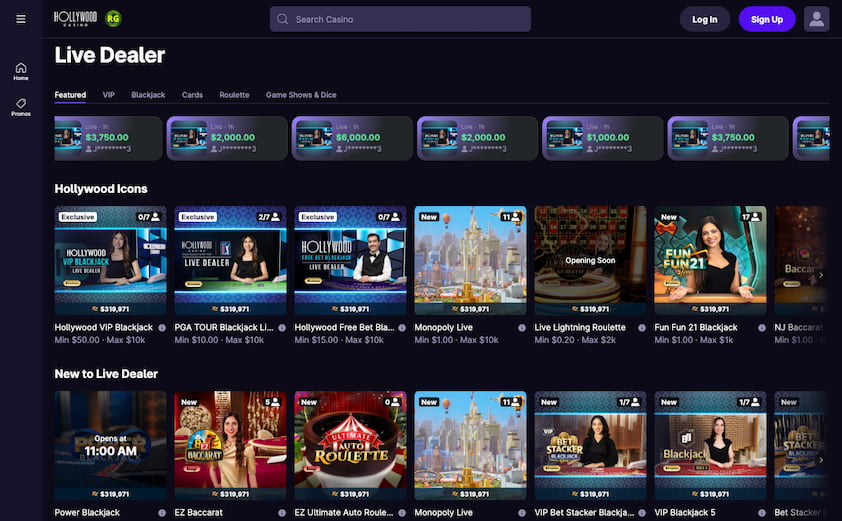The height and width of the screenshot is (521, 842).
Task: Open the VIP Blackjack 5 title link
Action: (x=685, y=513)
